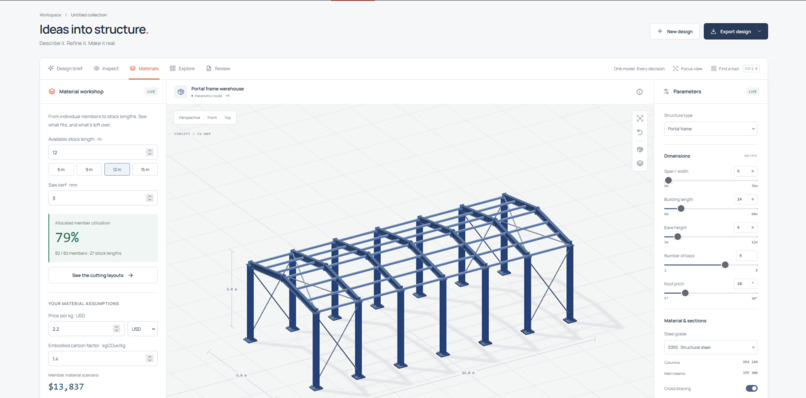
Task: Click the 3D box icon in viewport toolbar
Action: (640, 150)
